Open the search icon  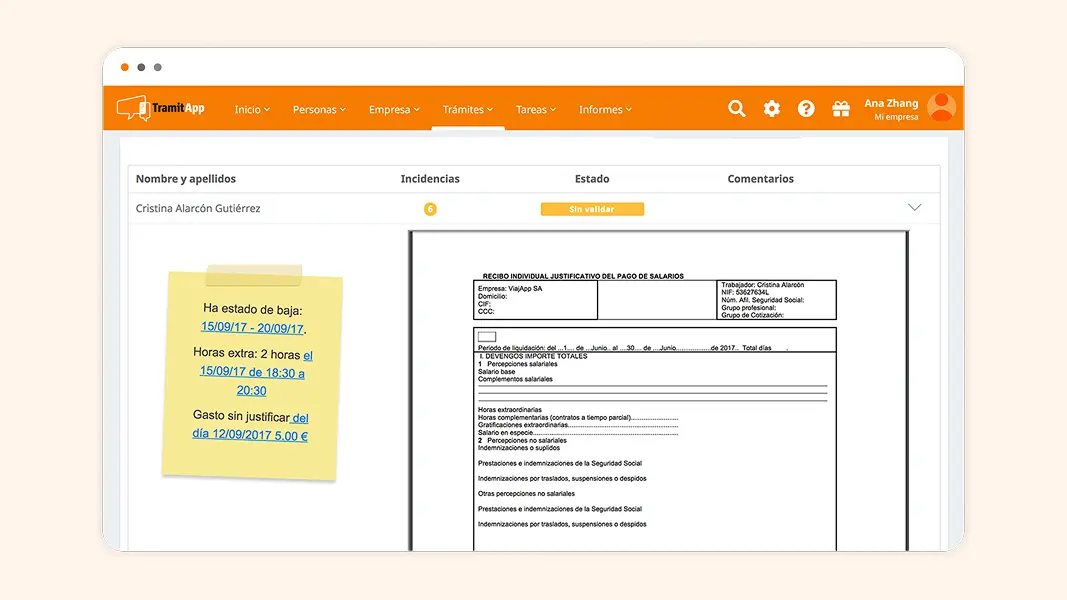737,108
